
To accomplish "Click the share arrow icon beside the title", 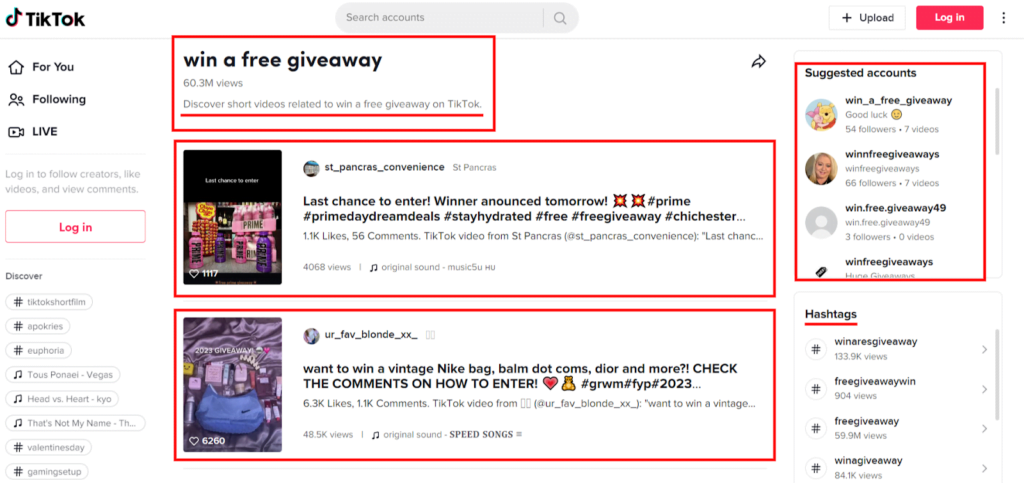I will [758, 62].
